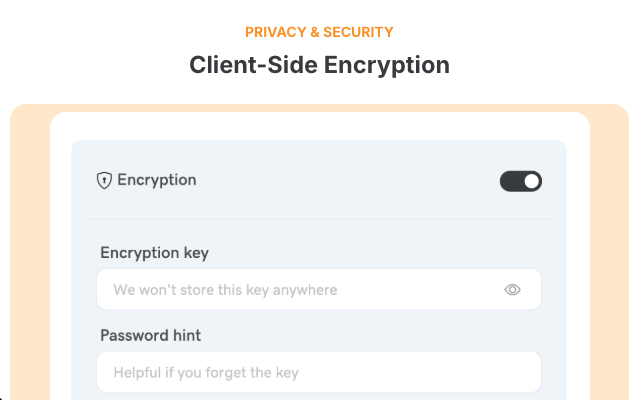640x400 pixels.
Task: Click the dark track of the Encryption switch
Action: [510, 181]
